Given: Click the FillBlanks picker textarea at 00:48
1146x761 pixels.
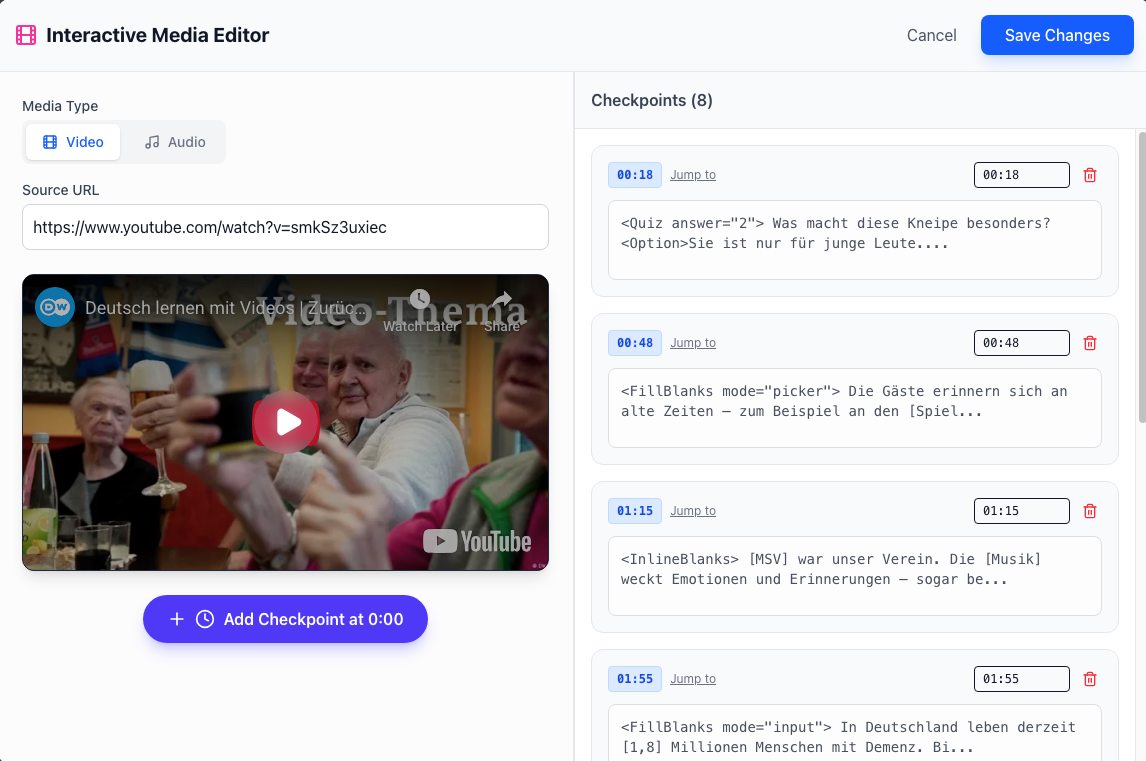Looking at the screenshot, I should click(x=854, y=408).
